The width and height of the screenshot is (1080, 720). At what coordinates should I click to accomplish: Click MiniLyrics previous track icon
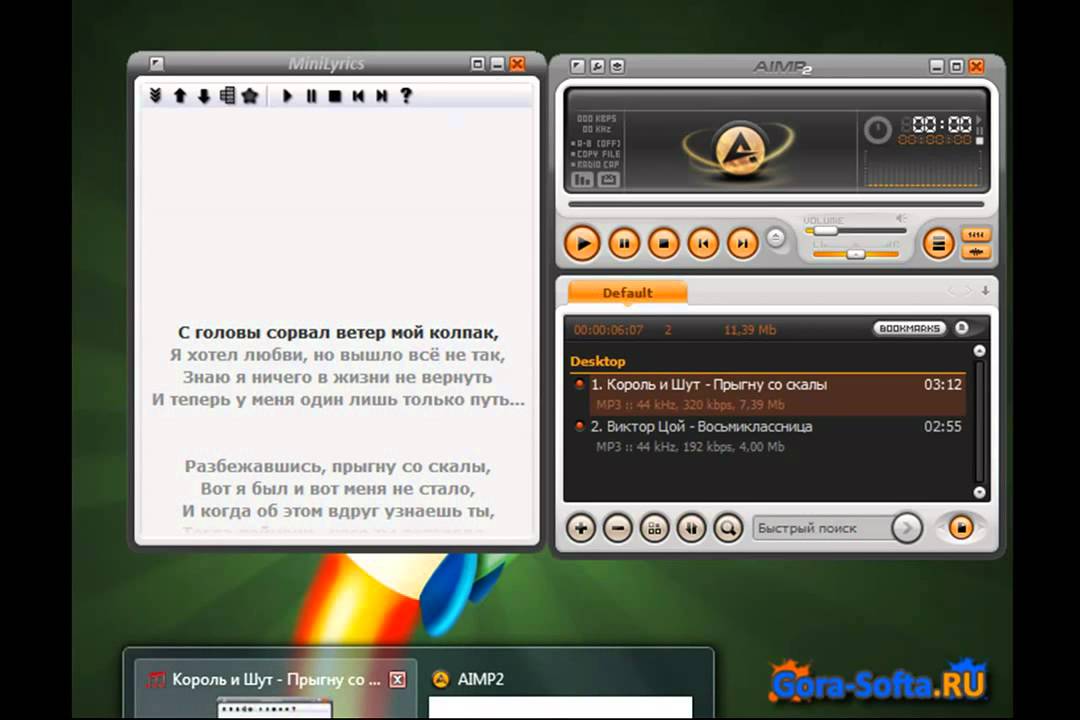(x=358, y=96)
